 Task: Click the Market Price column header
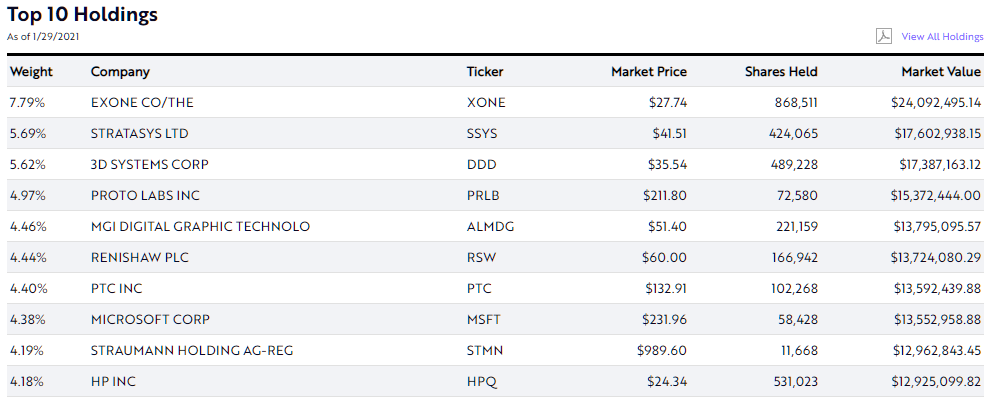(649, 71)
